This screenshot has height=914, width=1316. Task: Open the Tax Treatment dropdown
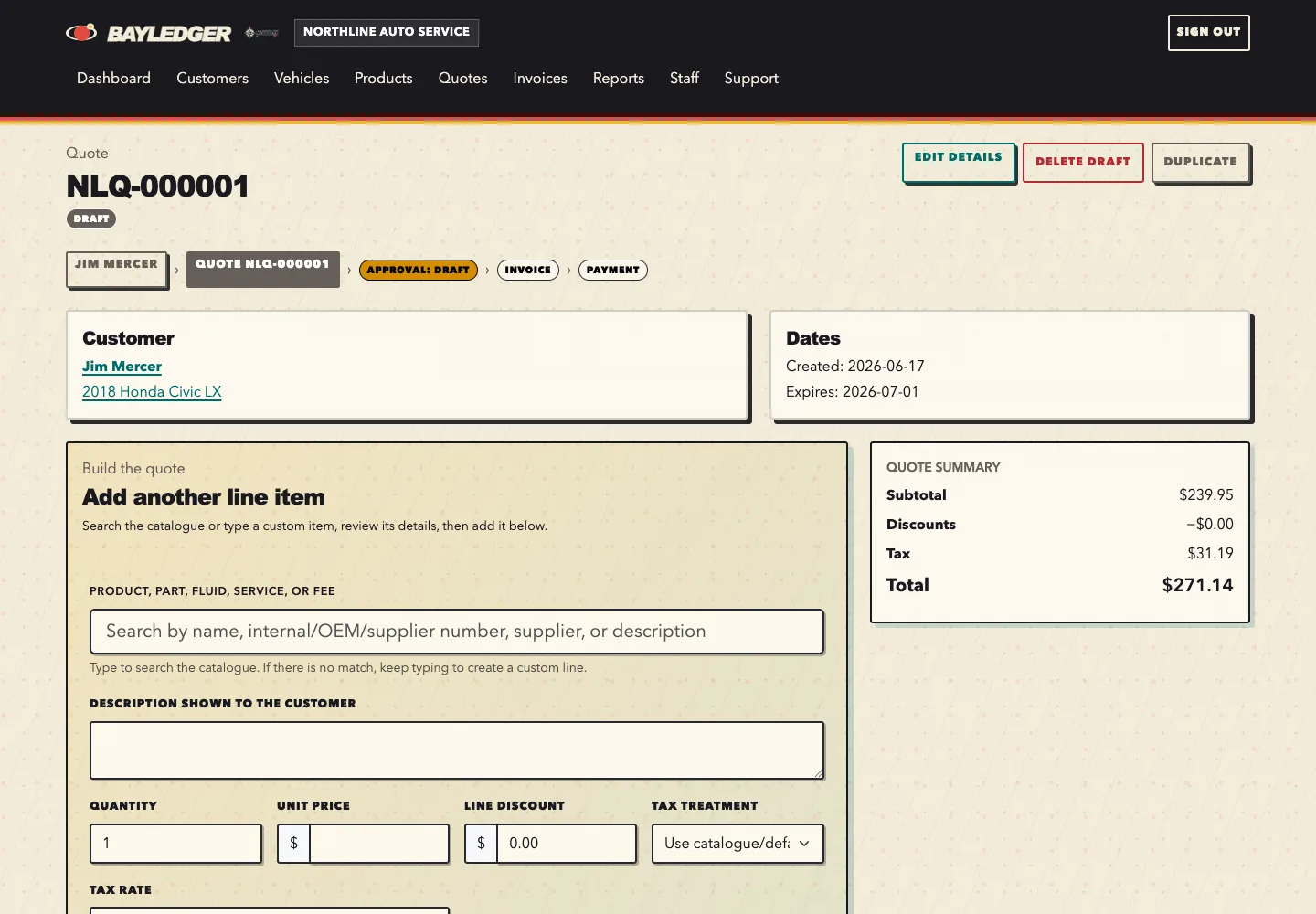[x=738, y=844]
